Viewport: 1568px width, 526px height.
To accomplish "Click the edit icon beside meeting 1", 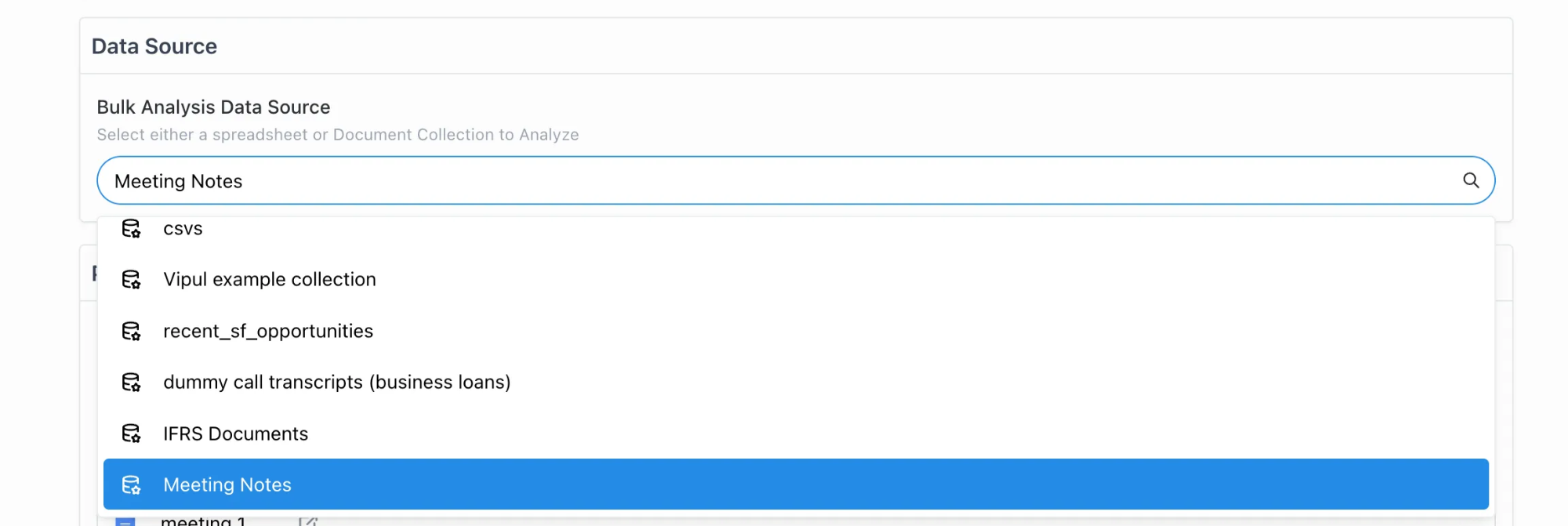I will coord(308,521).
